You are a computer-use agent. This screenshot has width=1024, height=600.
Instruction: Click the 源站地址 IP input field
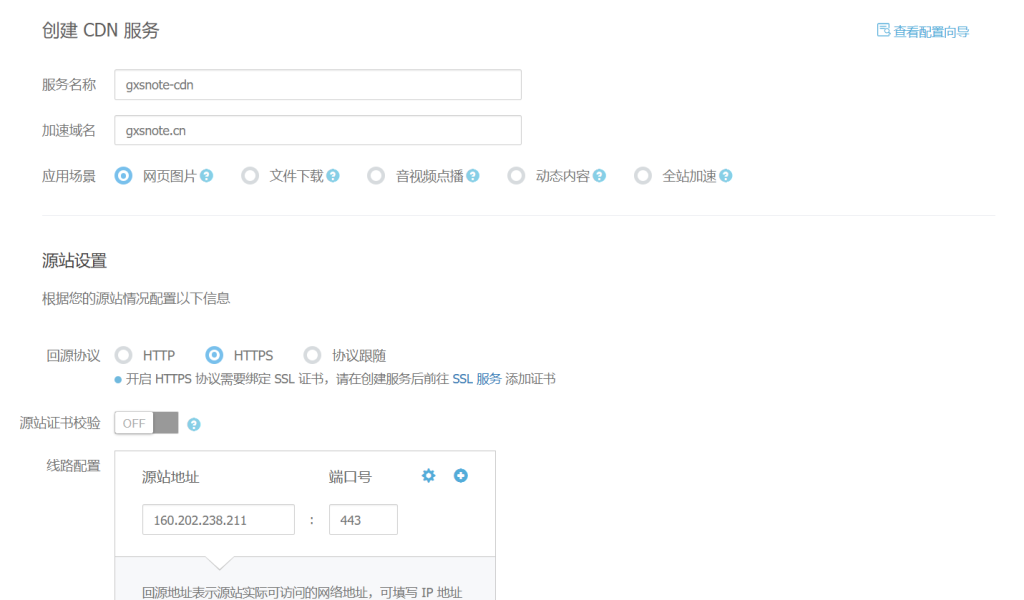[218, 520]
